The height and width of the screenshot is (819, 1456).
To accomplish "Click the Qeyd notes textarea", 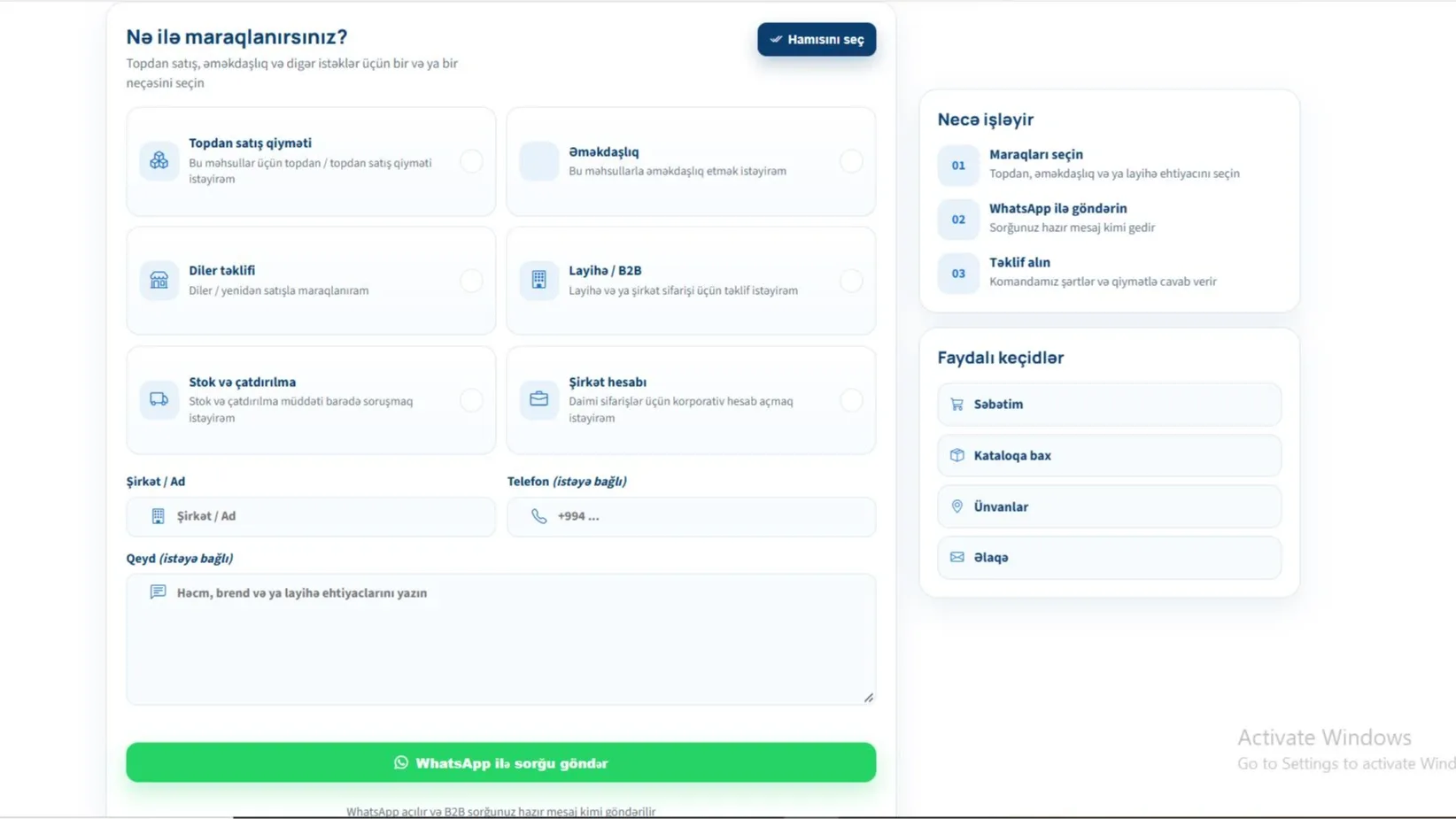I will [x=501, y=639].
